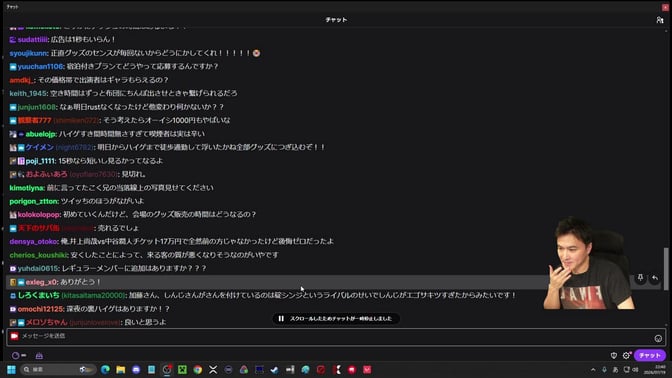Pin the exleg_x0 message with the pin icon

pyautogui.click(x=640, y=278)
